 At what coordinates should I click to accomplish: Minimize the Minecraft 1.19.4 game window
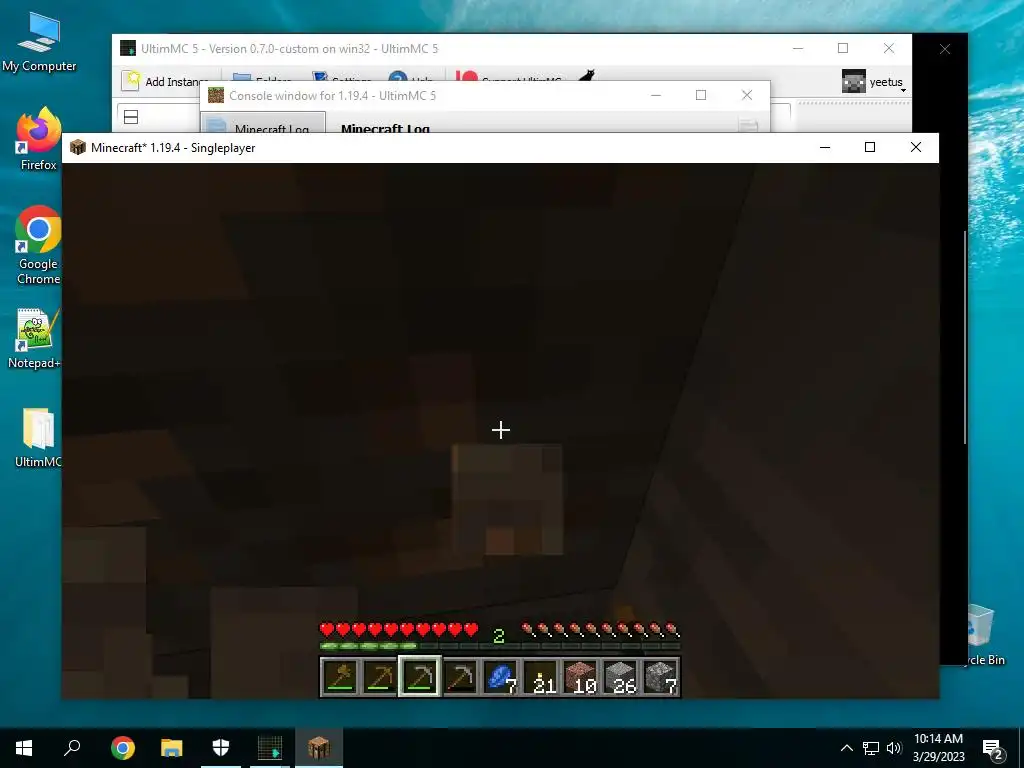coord(825,147)
